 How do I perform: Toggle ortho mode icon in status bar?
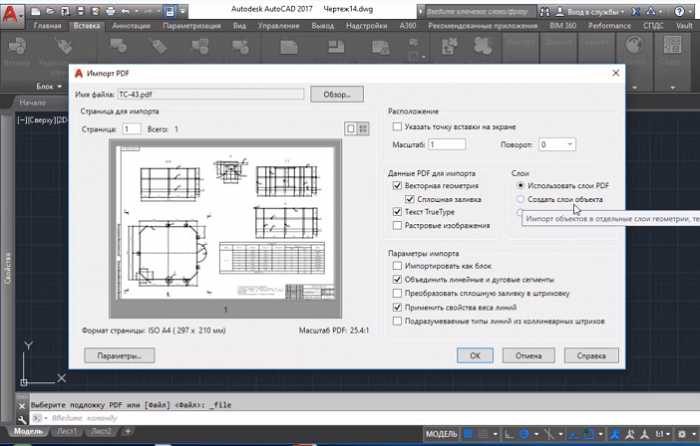pyautogui.click(x=508, y=433)
